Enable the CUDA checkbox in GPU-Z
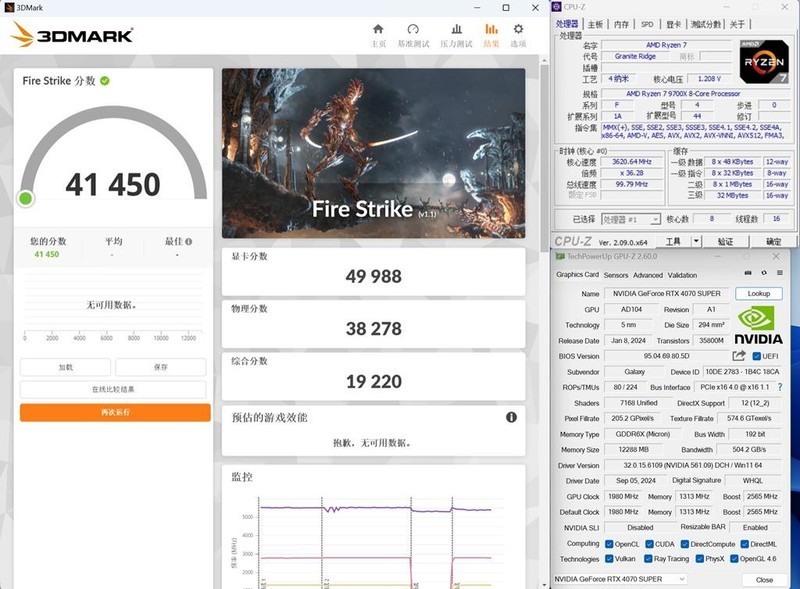Viewport: 800px width, 589px height. tap(648, 546)
